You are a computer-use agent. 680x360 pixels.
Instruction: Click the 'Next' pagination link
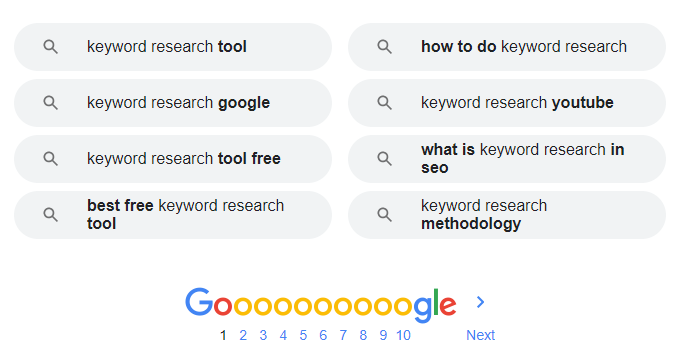click(481, 335)
